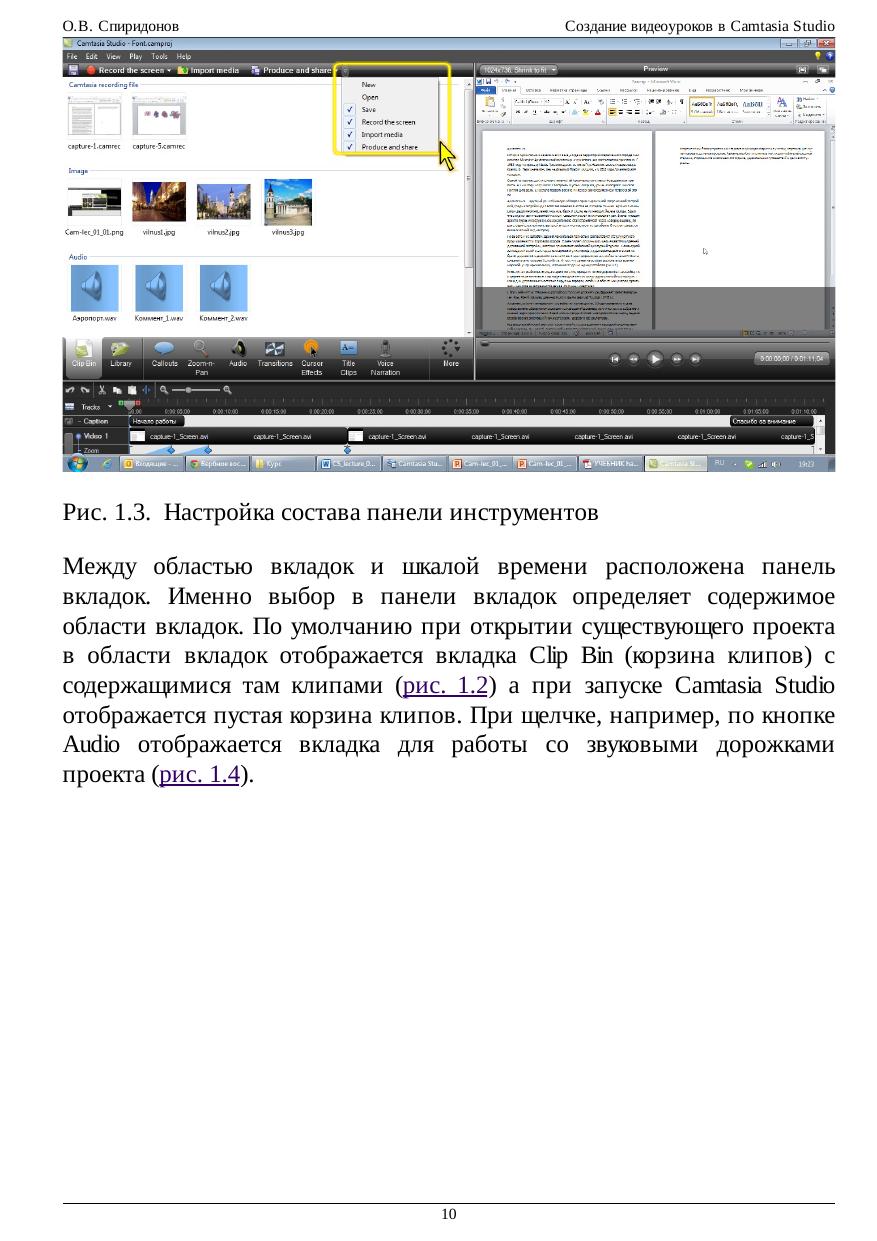
Task: Click the scissors cut icon on timeline toolbar
Action: point(102,390)
